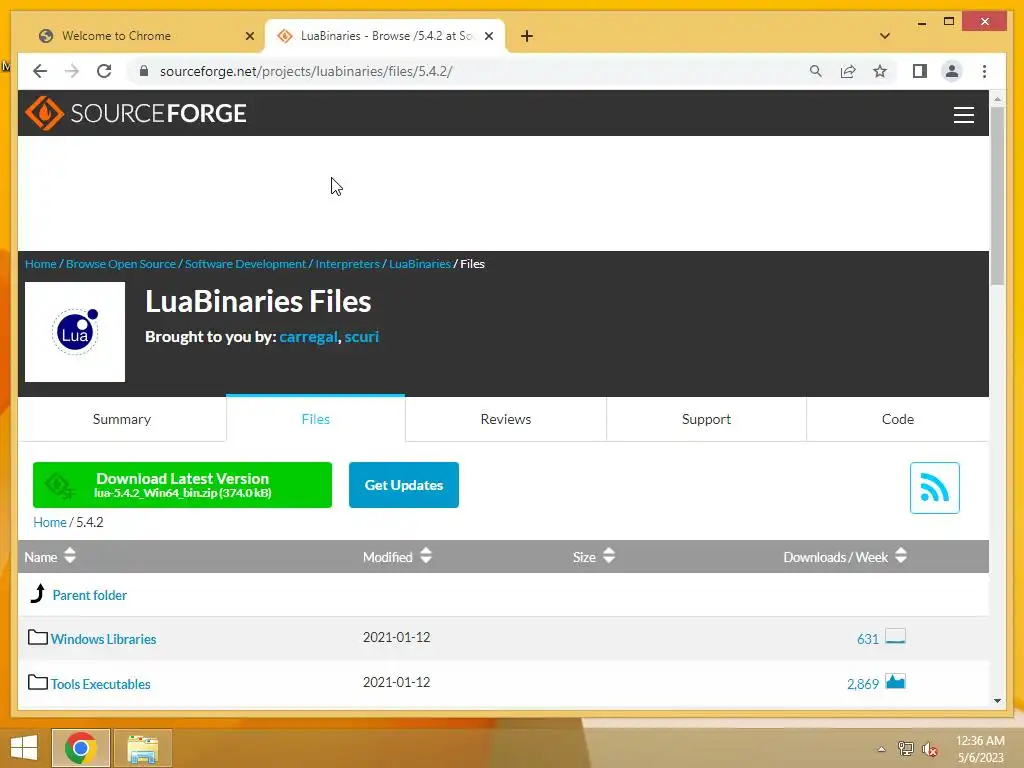1024x768 pixels.
Task: Click the Lua project logo thumbnail
Action: coord(75,332)
